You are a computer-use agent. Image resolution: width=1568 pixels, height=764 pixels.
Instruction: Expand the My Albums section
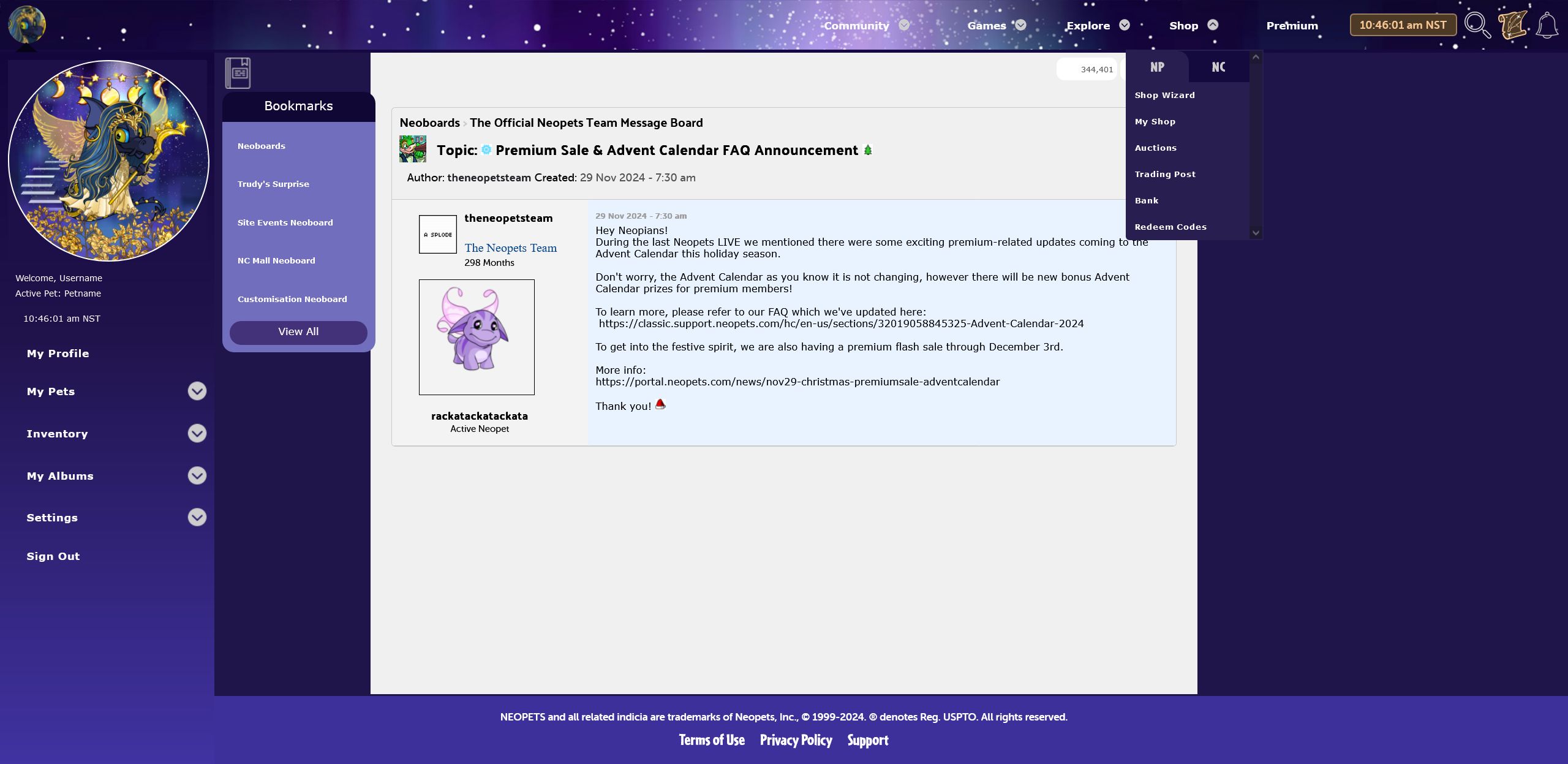click(196, 475)
